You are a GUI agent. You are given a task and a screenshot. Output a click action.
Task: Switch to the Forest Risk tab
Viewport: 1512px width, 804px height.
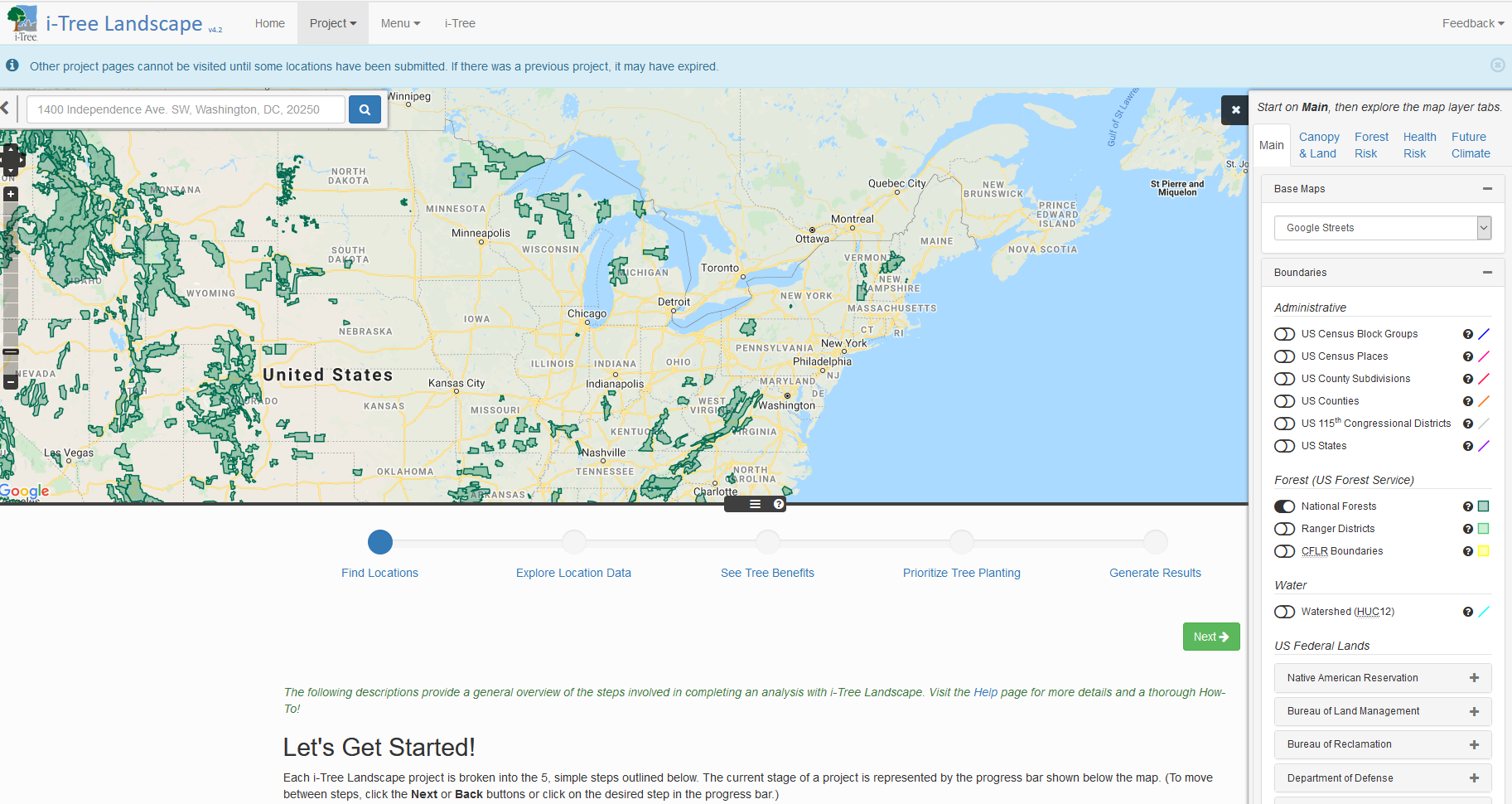pos(1371,145)
